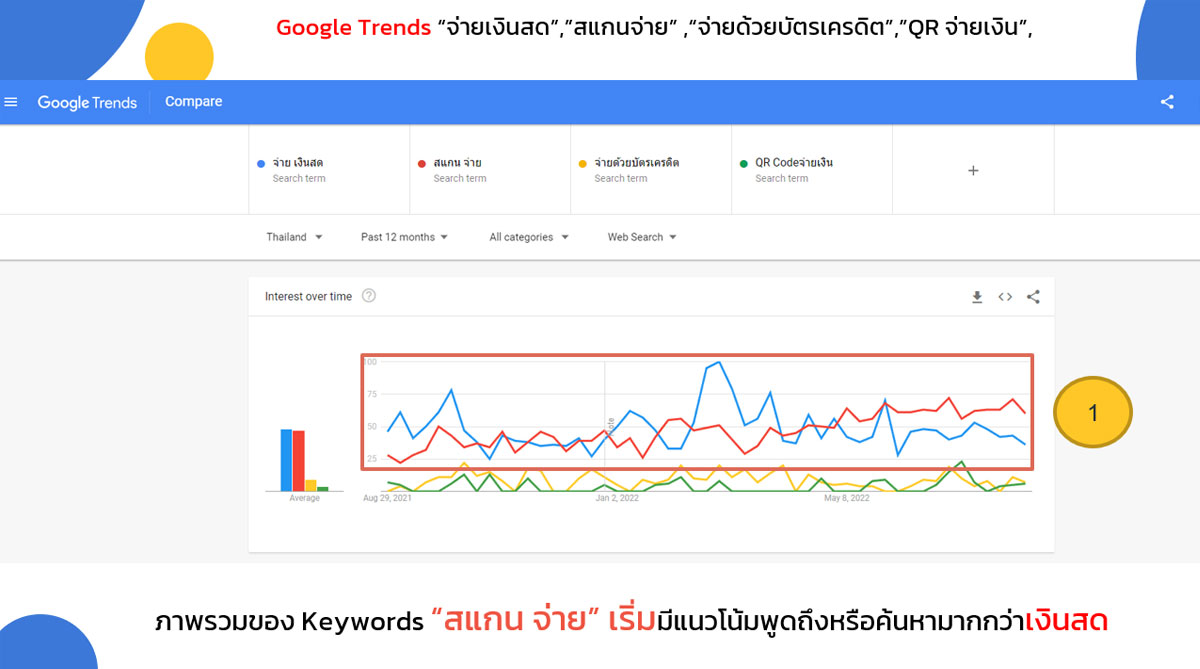The height and width of the screenshot is (669, 1200).
Task: Open the Web Search type dropdown
Action: coord(642,237)
